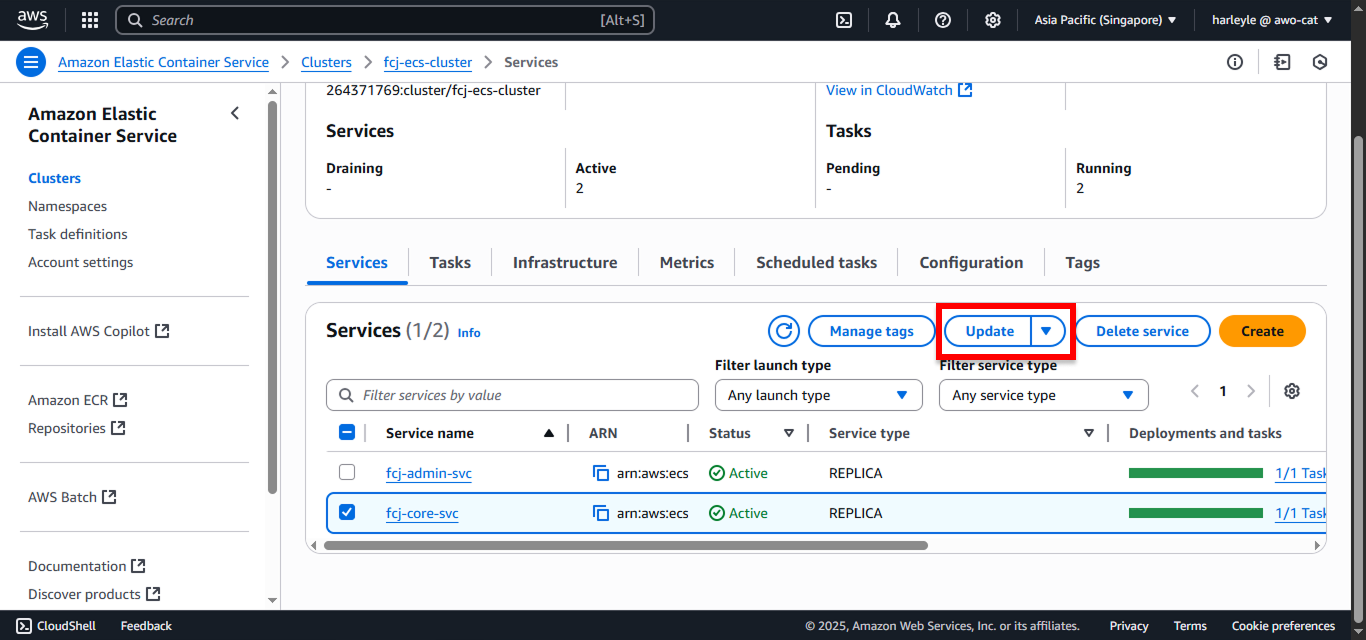Click the CloudShell icon in the footer
Viewport: 1366px width, 640px height.
coord(23,626)
